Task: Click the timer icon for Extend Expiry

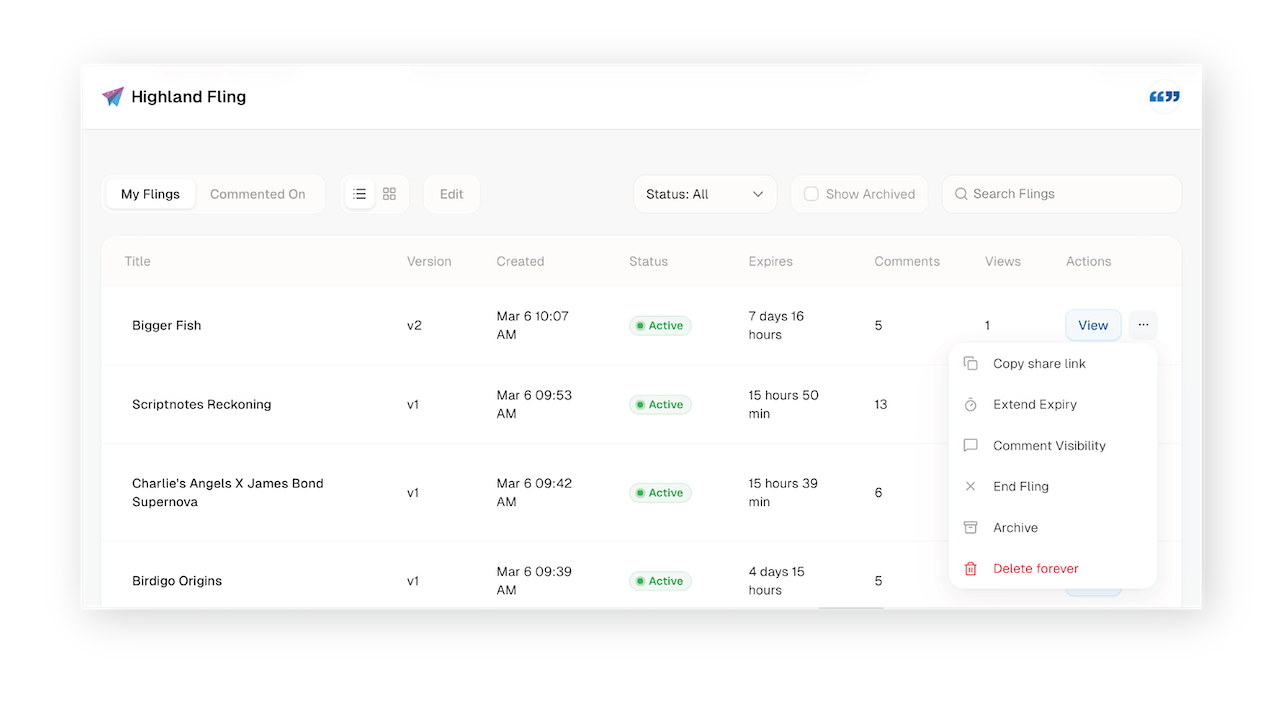Action: (970, 405)
